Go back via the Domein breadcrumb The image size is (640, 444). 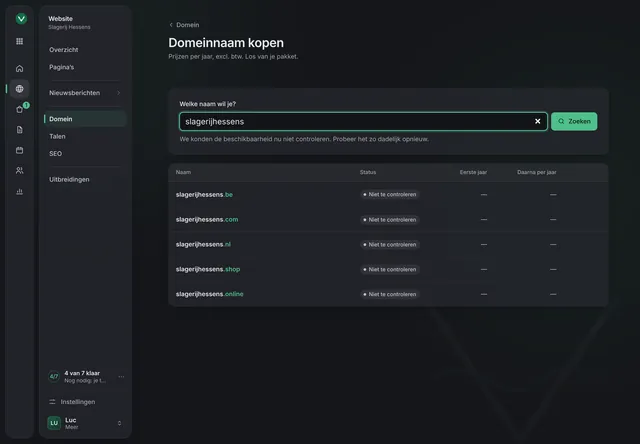point(184,25)
